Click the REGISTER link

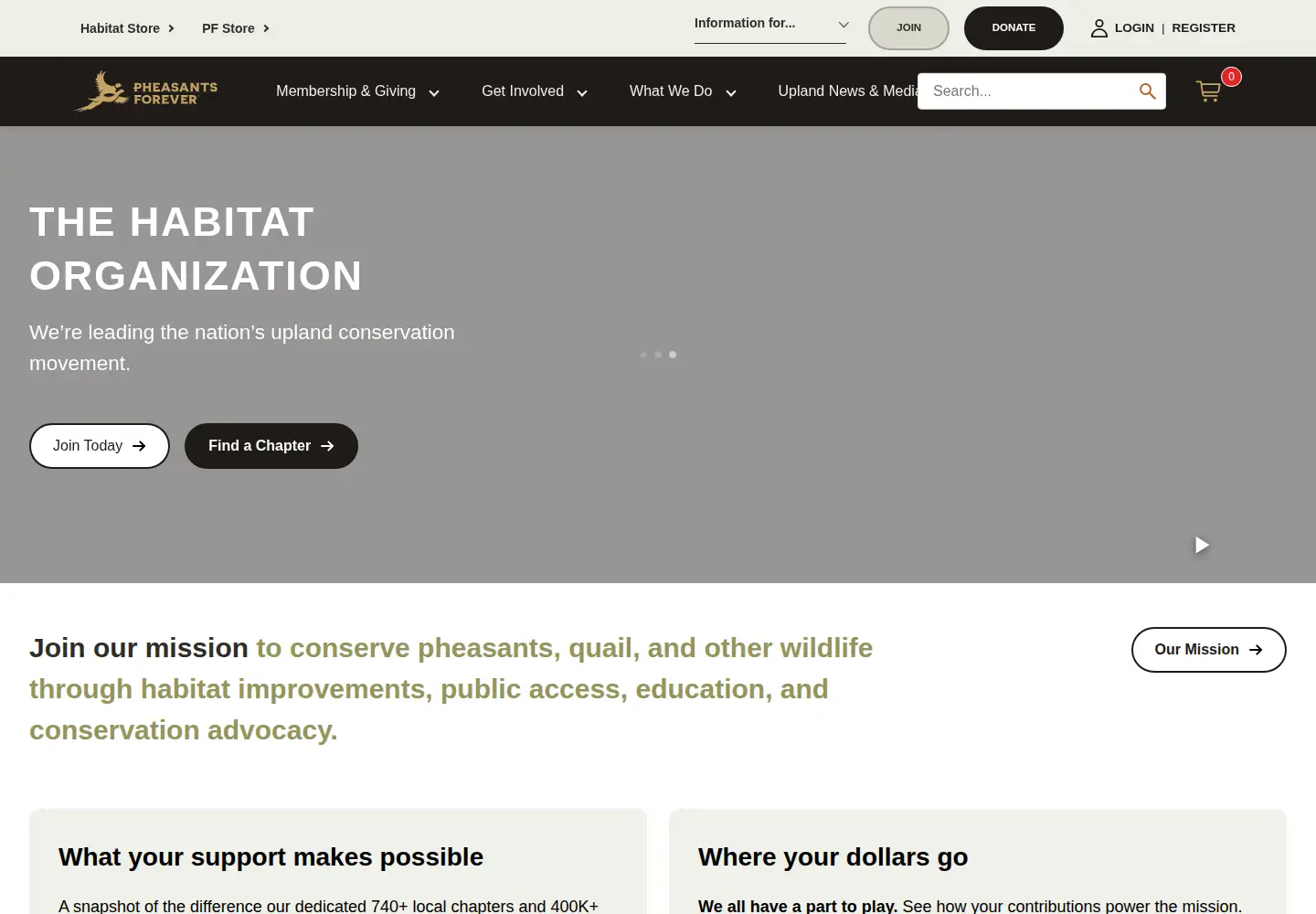click(1204, 28)
